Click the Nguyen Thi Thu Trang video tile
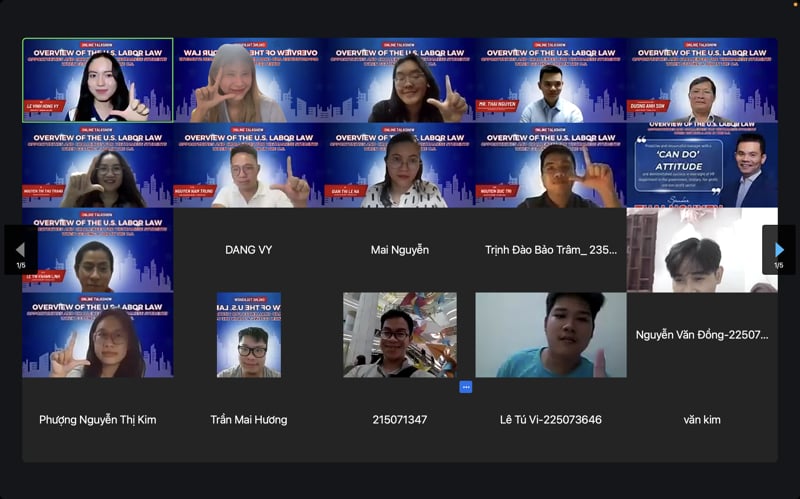This screenshot has height=499, width=800. click(x=98, y=165)
